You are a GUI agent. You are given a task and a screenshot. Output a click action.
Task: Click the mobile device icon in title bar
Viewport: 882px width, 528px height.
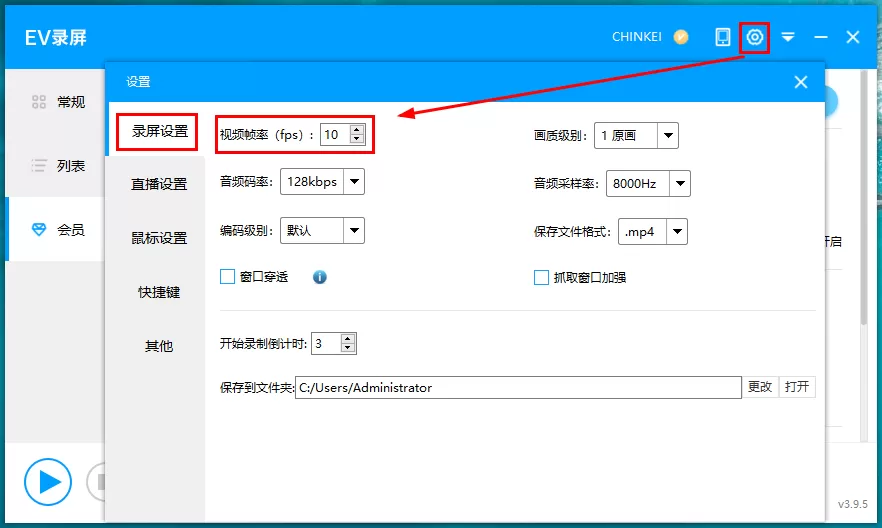[x=722, y=38]
